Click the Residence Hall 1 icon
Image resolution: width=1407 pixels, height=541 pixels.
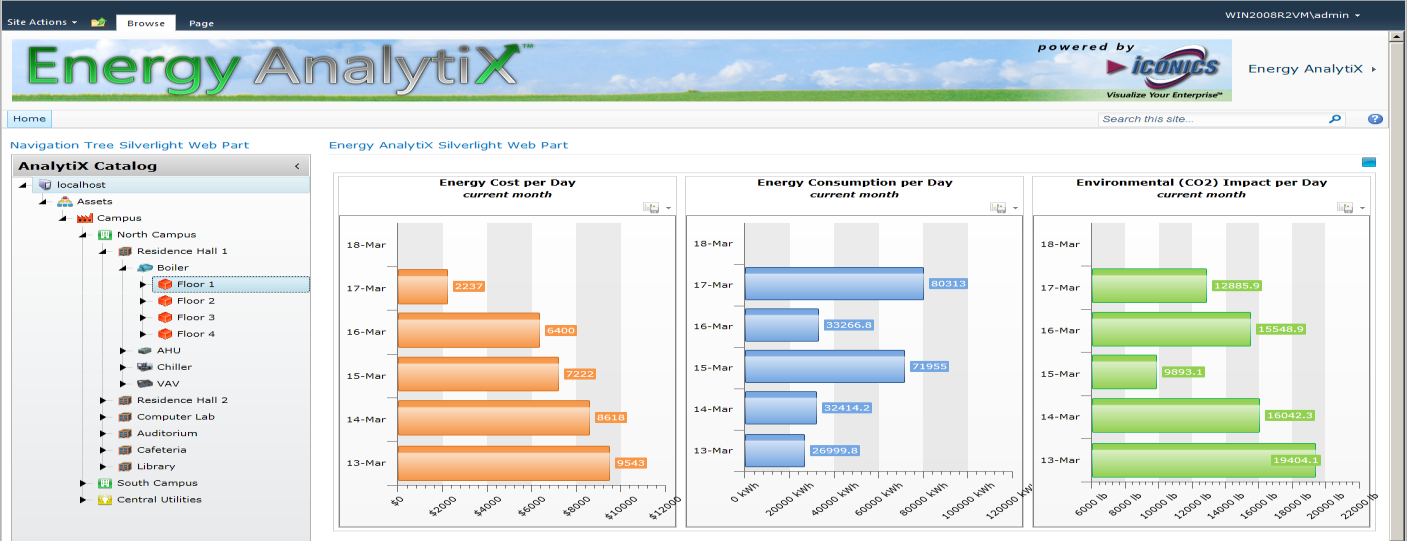pyautogui.click(x=125, y=251)
